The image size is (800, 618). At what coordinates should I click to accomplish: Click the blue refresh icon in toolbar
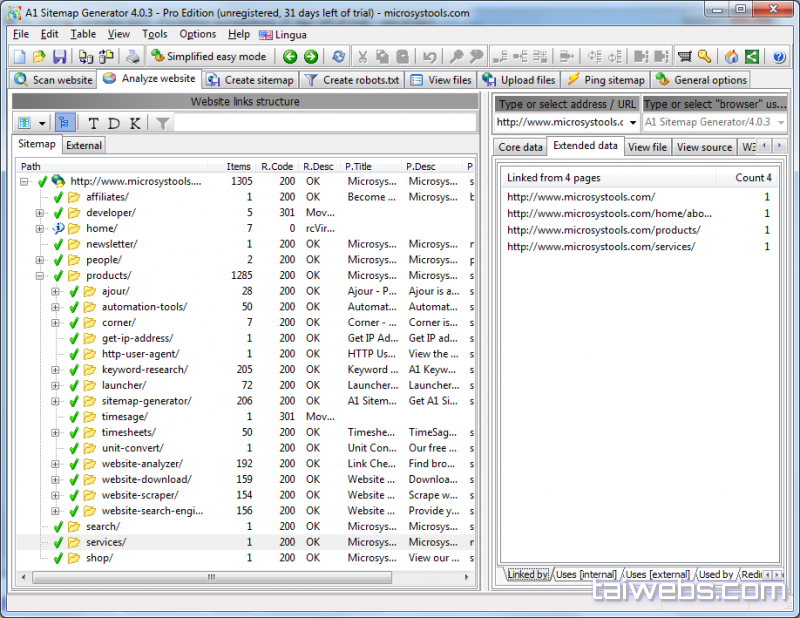(x=339, y=57)
